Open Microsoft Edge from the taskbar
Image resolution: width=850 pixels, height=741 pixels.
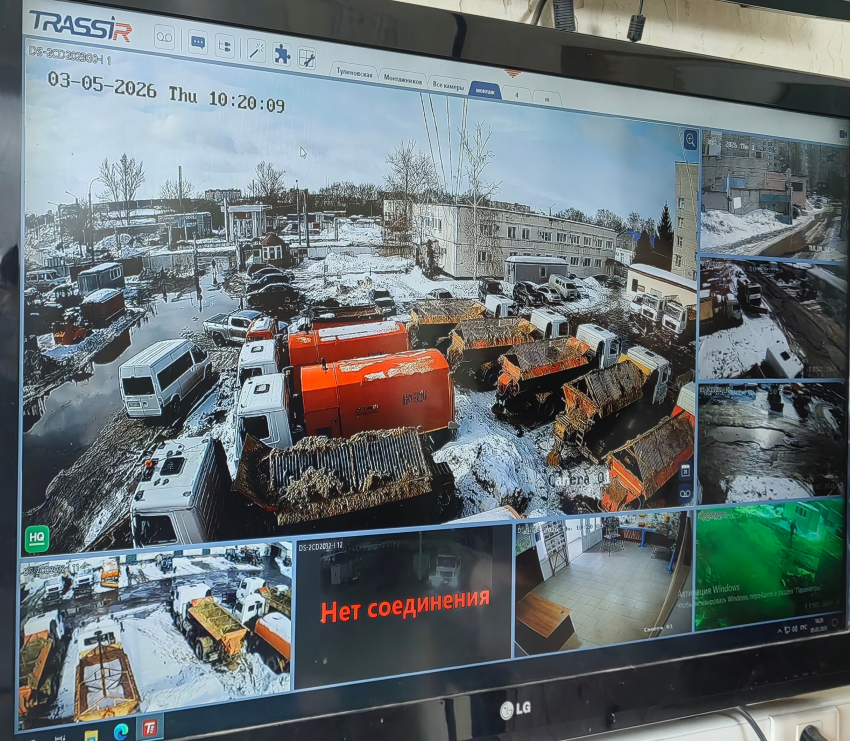click(121, 730)
